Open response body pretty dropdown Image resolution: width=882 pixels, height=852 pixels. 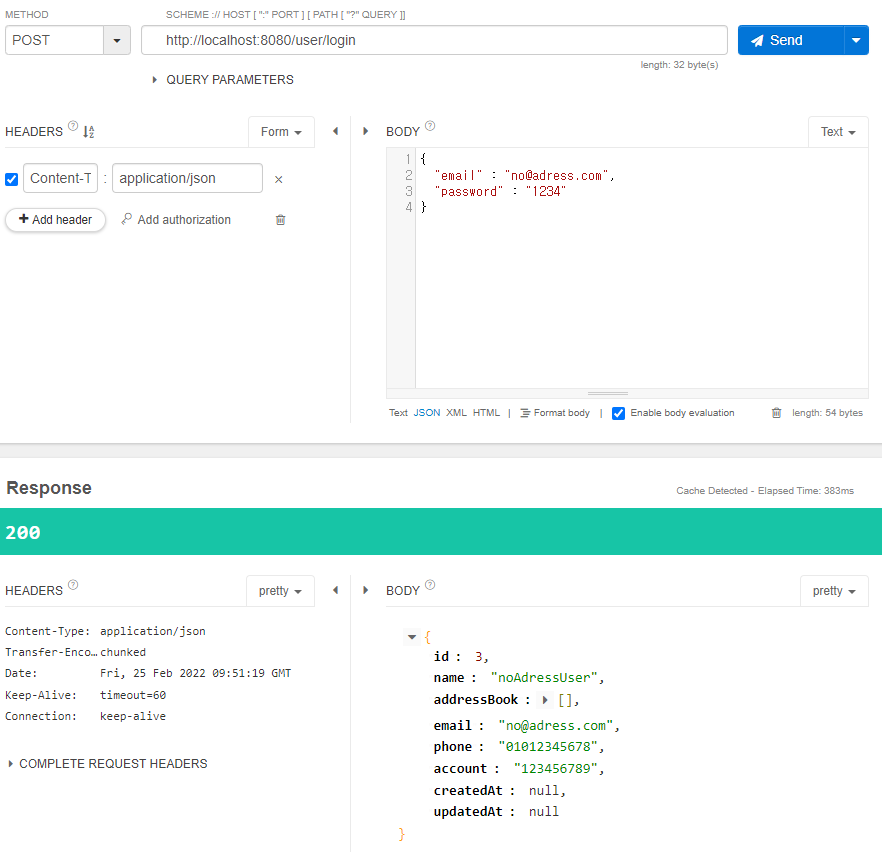tap(834, 591)
